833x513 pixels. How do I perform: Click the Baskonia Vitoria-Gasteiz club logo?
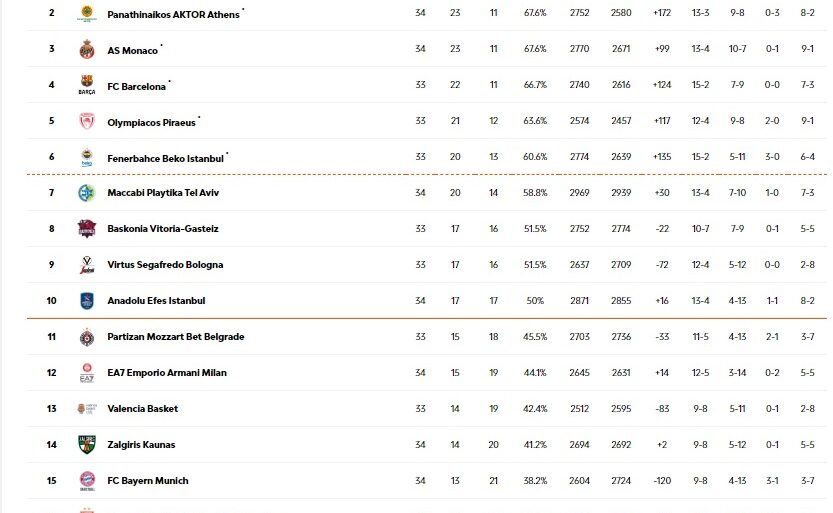coord(86,229)
